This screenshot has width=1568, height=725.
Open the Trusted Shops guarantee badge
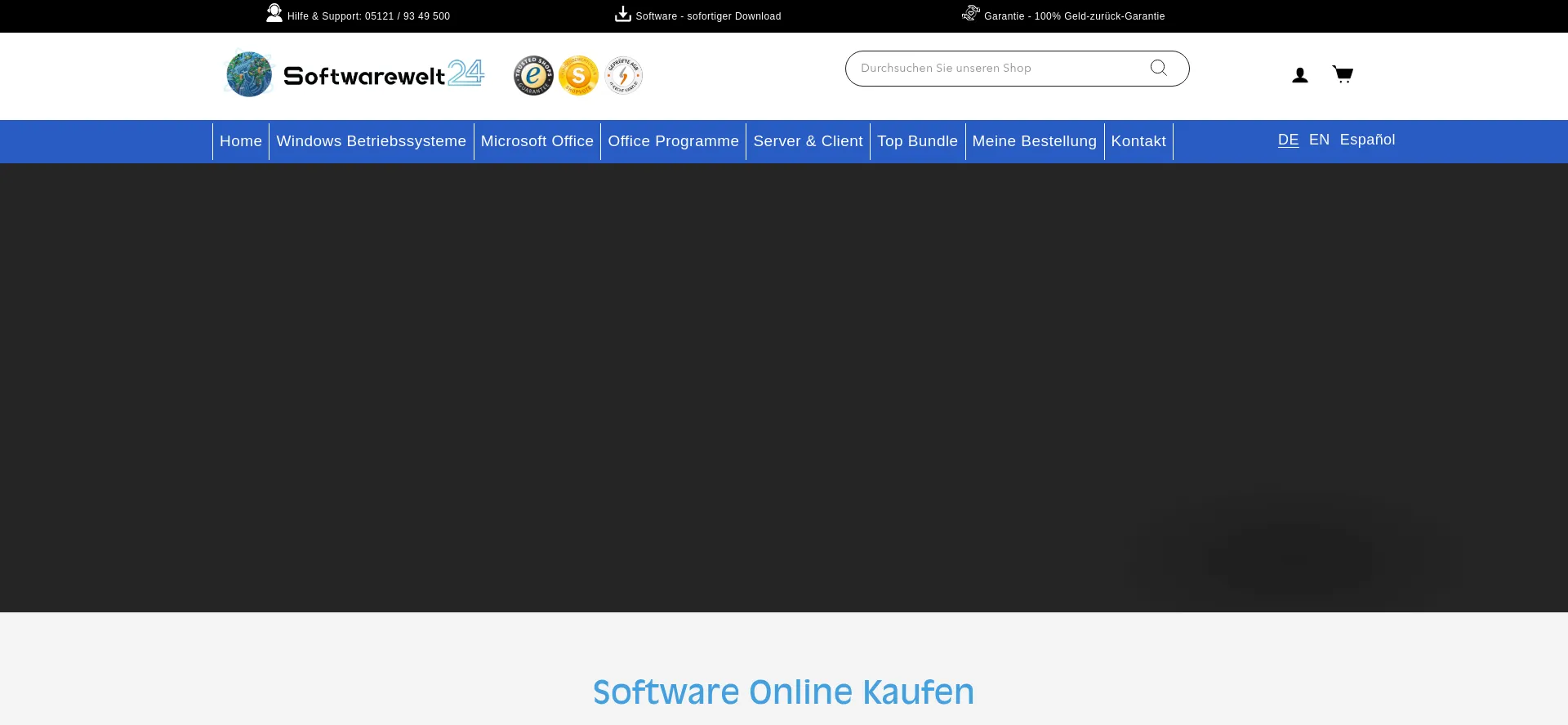point(533,75)
